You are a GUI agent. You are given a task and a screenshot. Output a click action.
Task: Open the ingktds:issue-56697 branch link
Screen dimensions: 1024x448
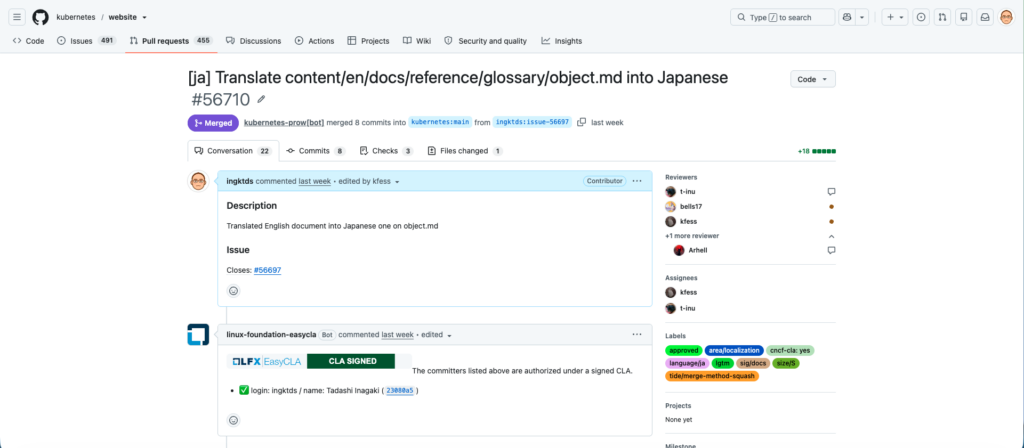click(x=532, y=122)
